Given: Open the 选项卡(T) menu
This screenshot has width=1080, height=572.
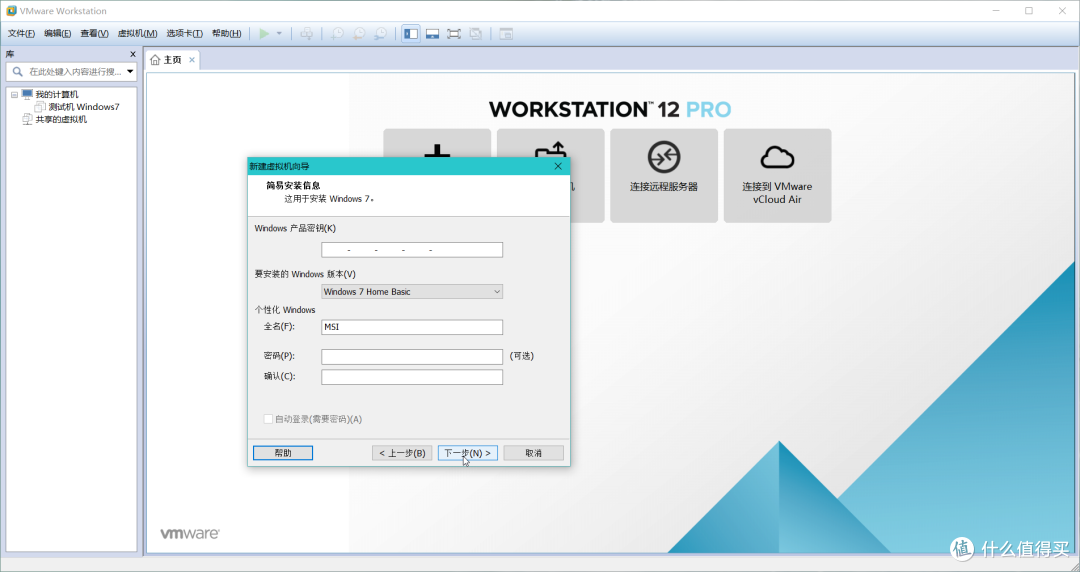Looking at the screenshot, I should (x=185, y=33).
